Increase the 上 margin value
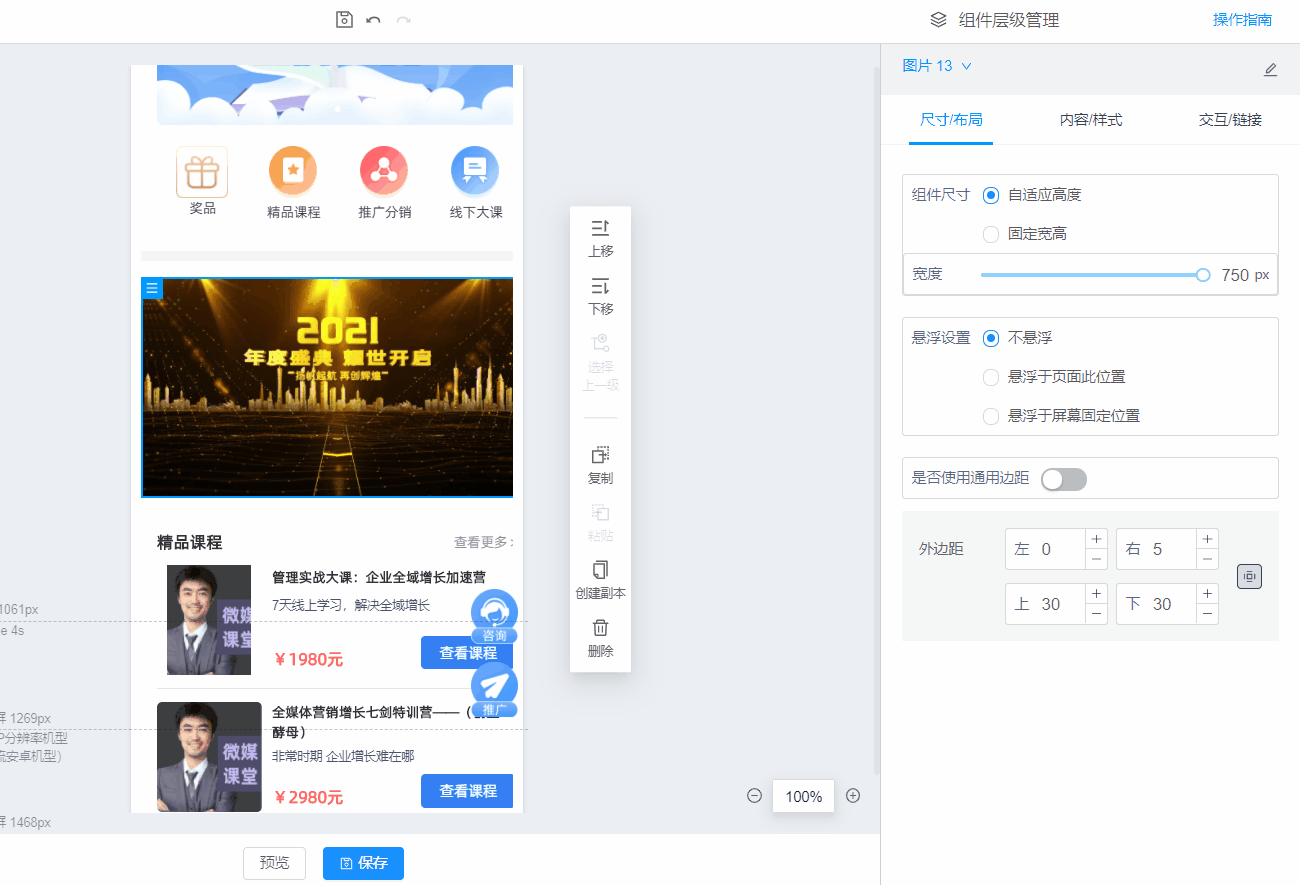 [1097, 594]
